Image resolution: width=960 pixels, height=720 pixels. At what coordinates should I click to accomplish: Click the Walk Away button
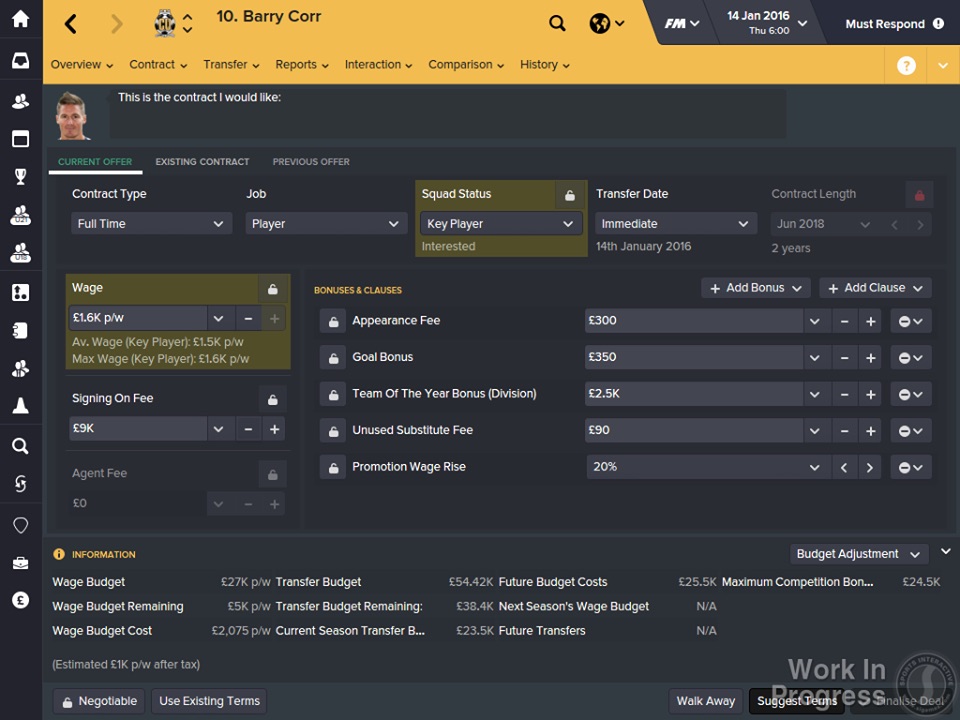coord(705,701)
